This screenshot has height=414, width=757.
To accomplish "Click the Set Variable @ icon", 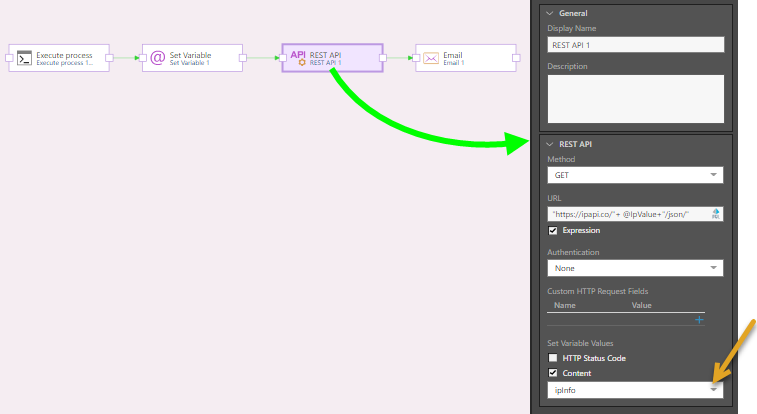I will point(157,58).
